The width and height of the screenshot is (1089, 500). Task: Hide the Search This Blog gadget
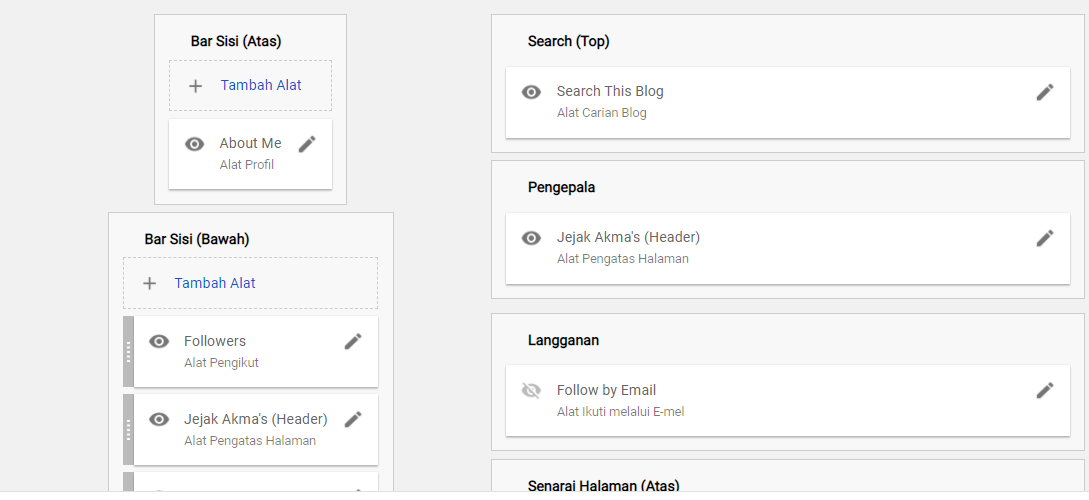(531, 92)
